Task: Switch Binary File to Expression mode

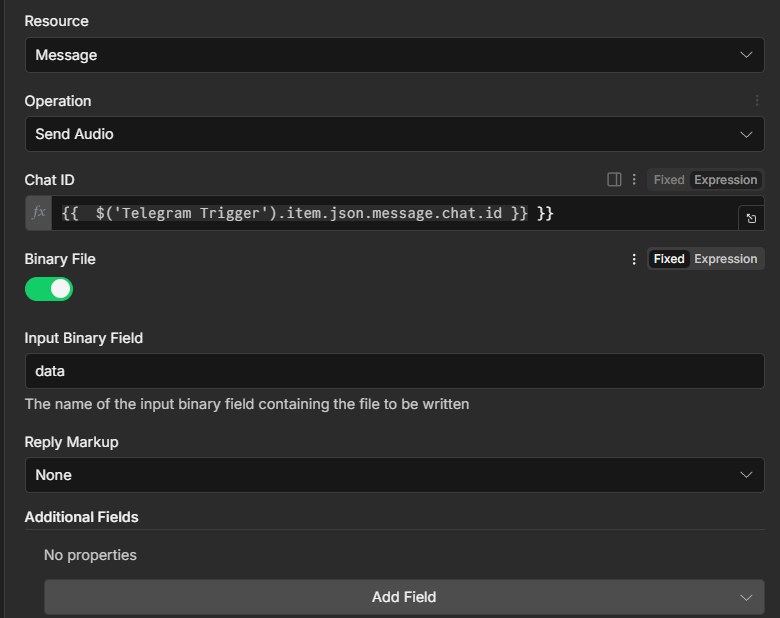Action: pyautogui.click(x=725, y=259)
